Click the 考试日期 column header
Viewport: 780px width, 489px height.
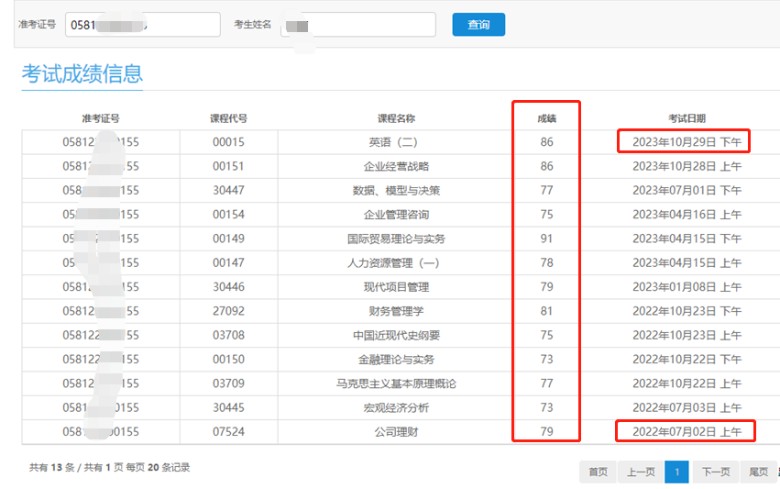(686, 118)
